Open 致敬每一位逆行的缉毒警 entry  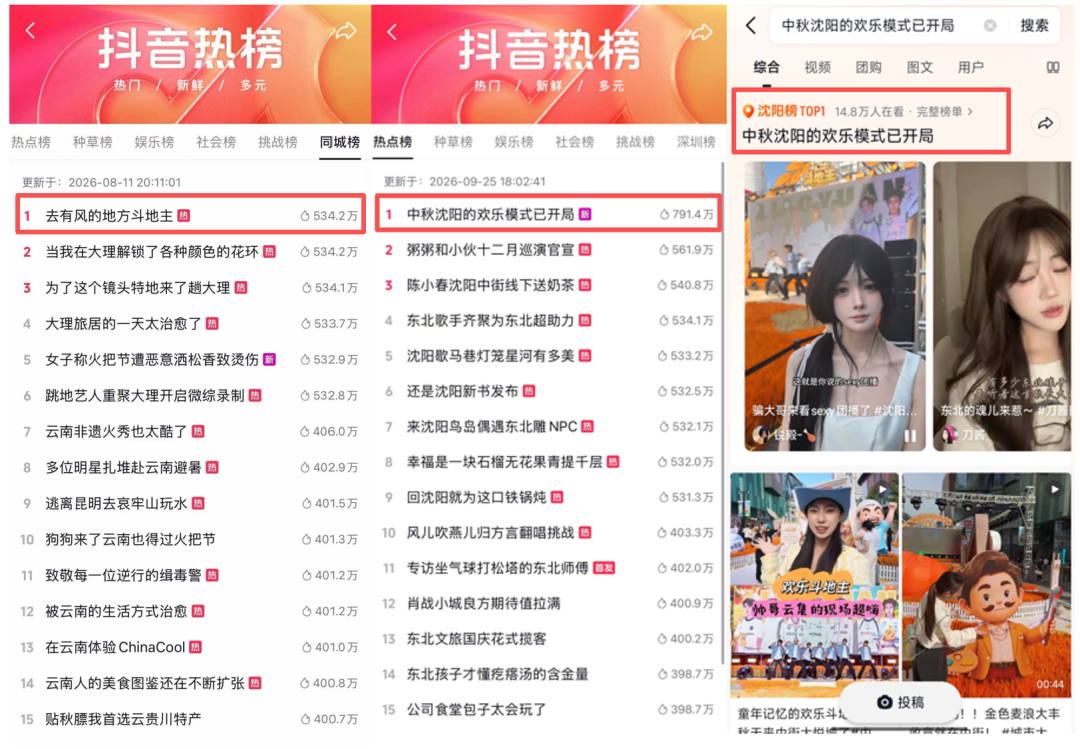[191, 575]
